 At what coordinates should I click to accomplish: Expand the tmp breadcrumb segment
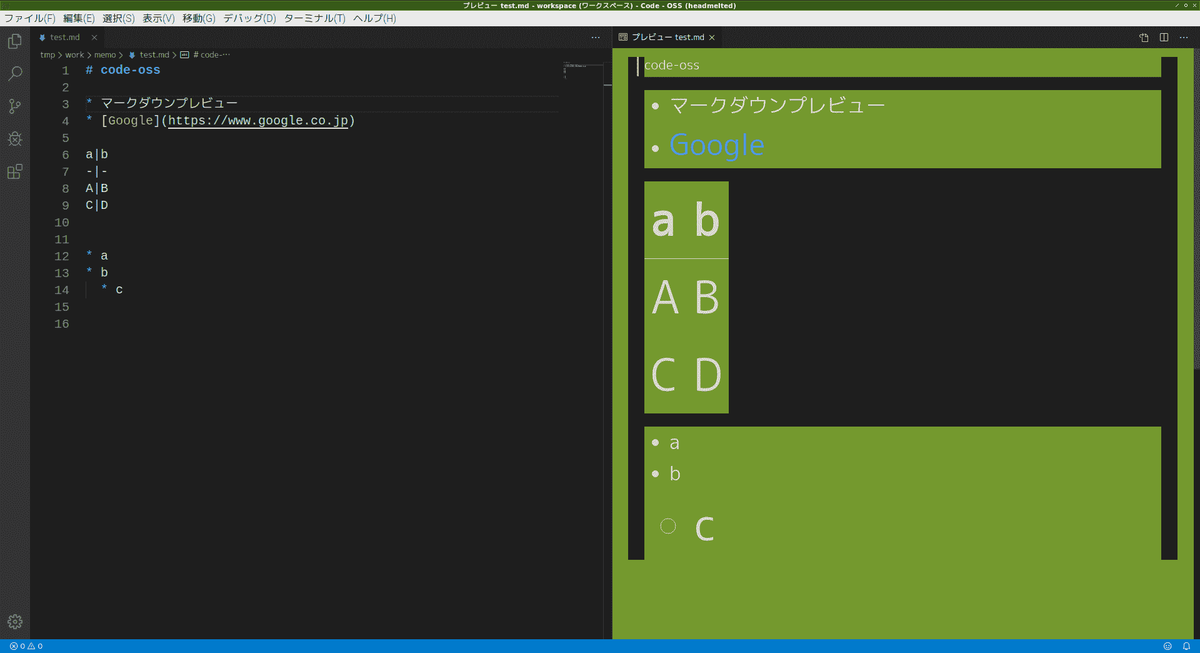pyautogui.click(x=47, y=55)
